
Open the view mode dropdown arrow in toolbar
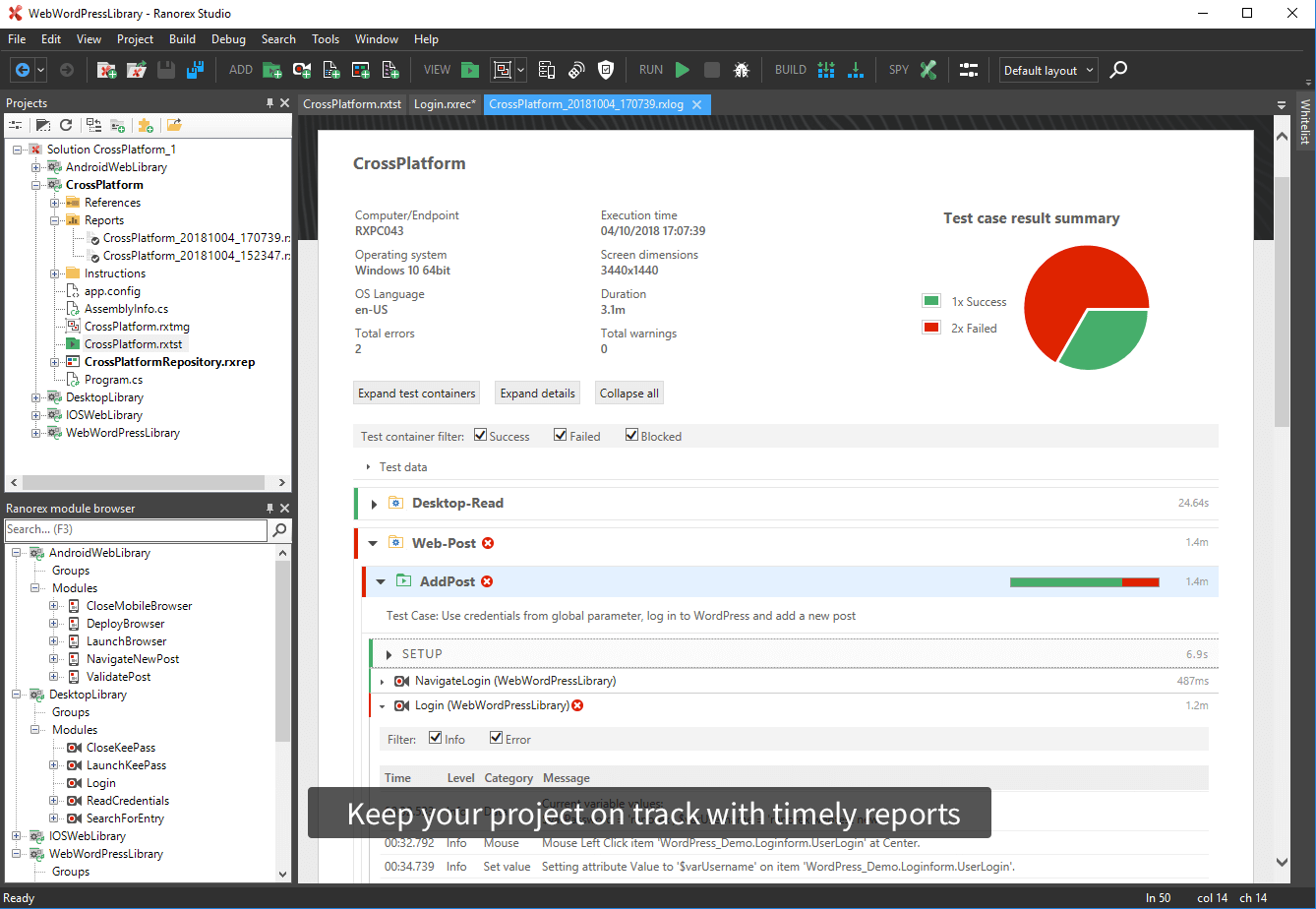(x=520, y=70)
